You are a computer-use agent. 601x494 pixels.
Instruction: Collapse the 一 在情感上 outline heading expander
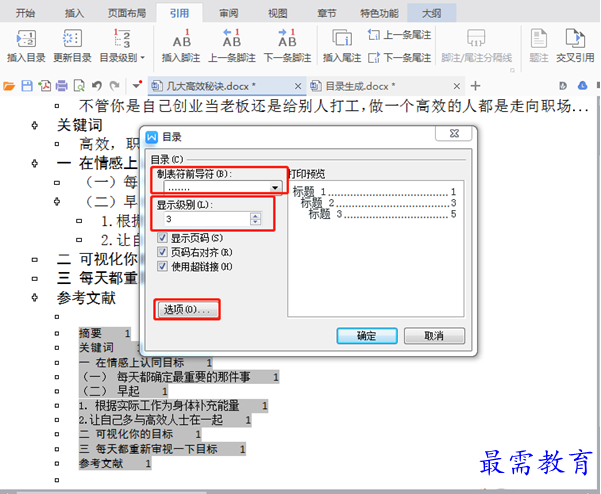[34, 163]
